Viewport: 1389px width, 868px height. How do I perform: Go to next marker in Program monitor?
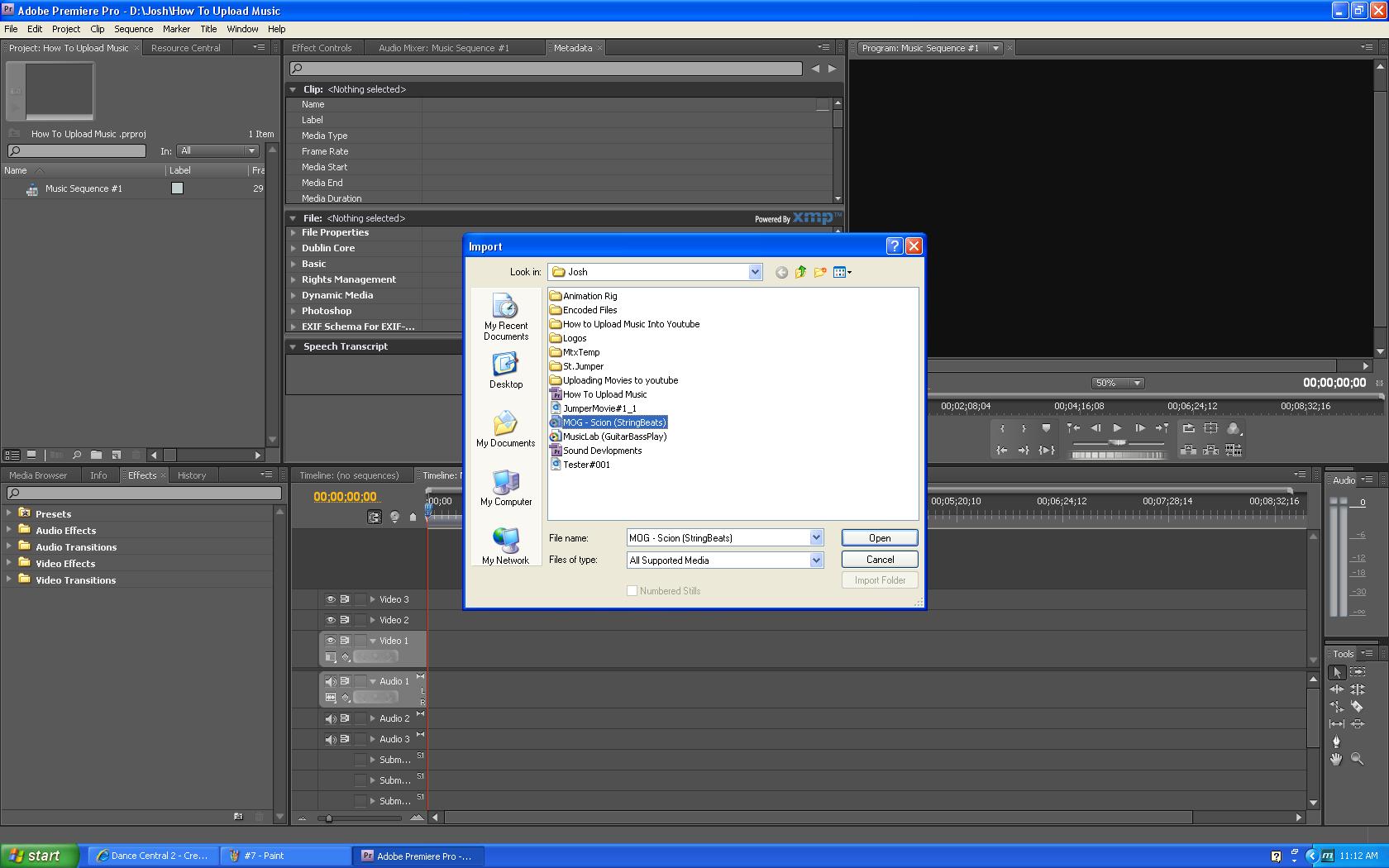click(1162, 428)
